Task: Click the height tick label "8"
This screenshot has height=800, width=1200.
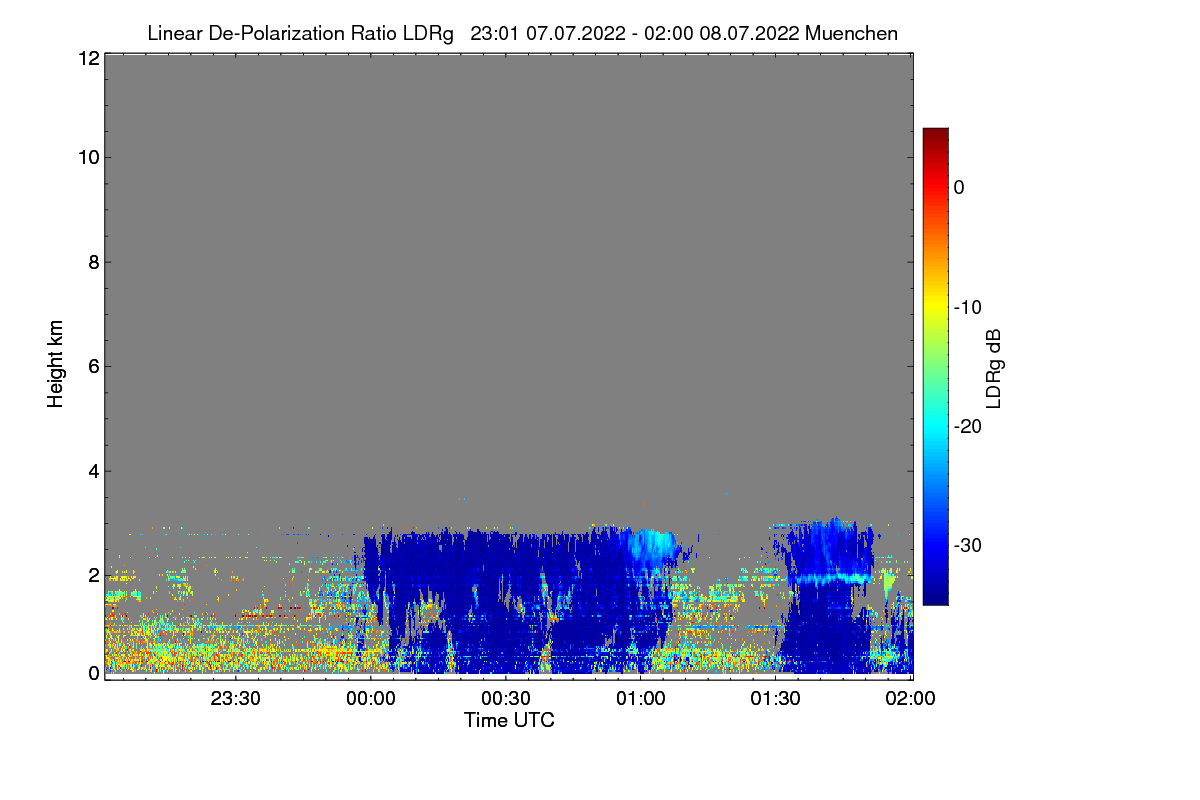Action: tap(92, 262)
